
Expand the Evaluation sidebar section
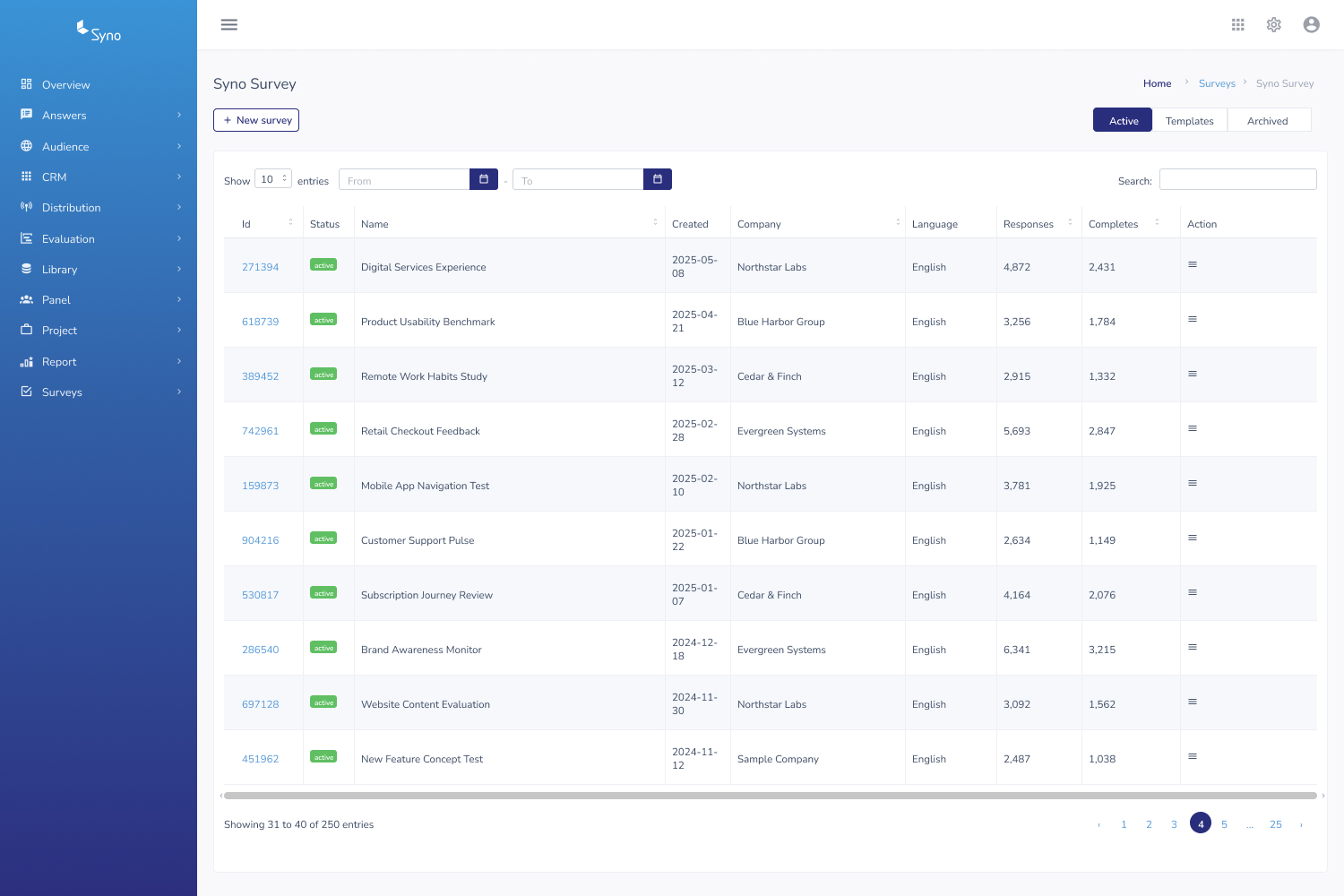point(99,238)
